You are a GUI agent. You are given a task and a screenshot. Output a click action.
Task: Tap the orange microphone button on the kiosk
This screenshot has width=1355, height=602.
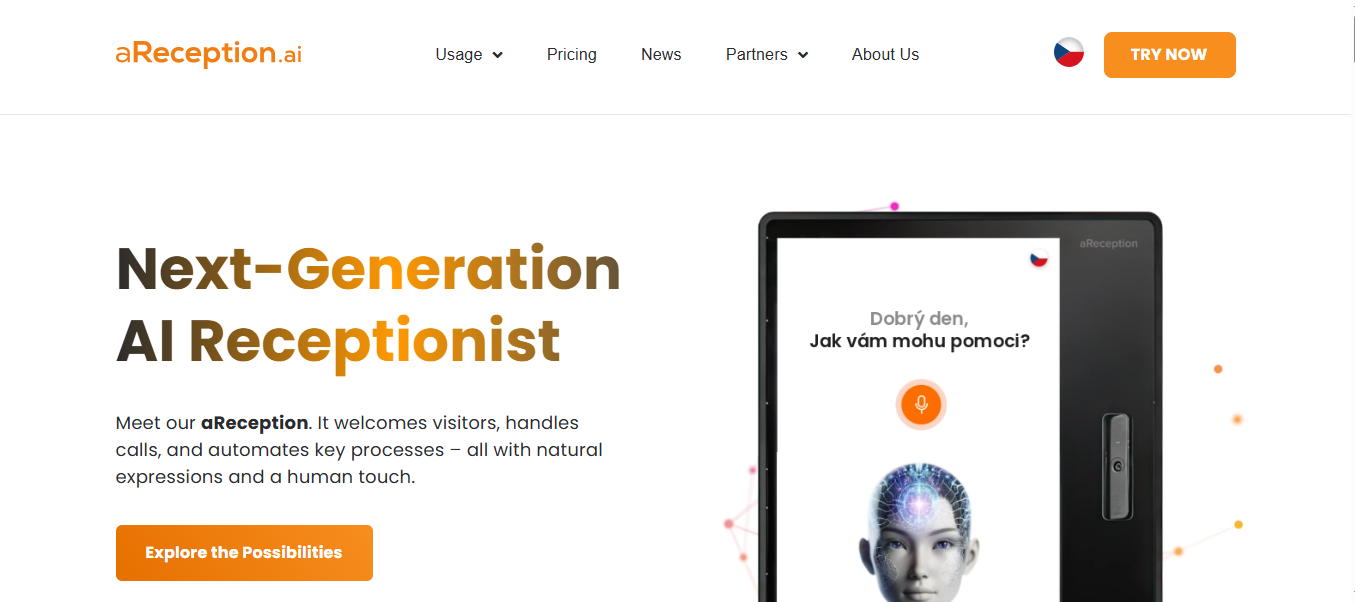pyautogui.click(x=921, y=405)
